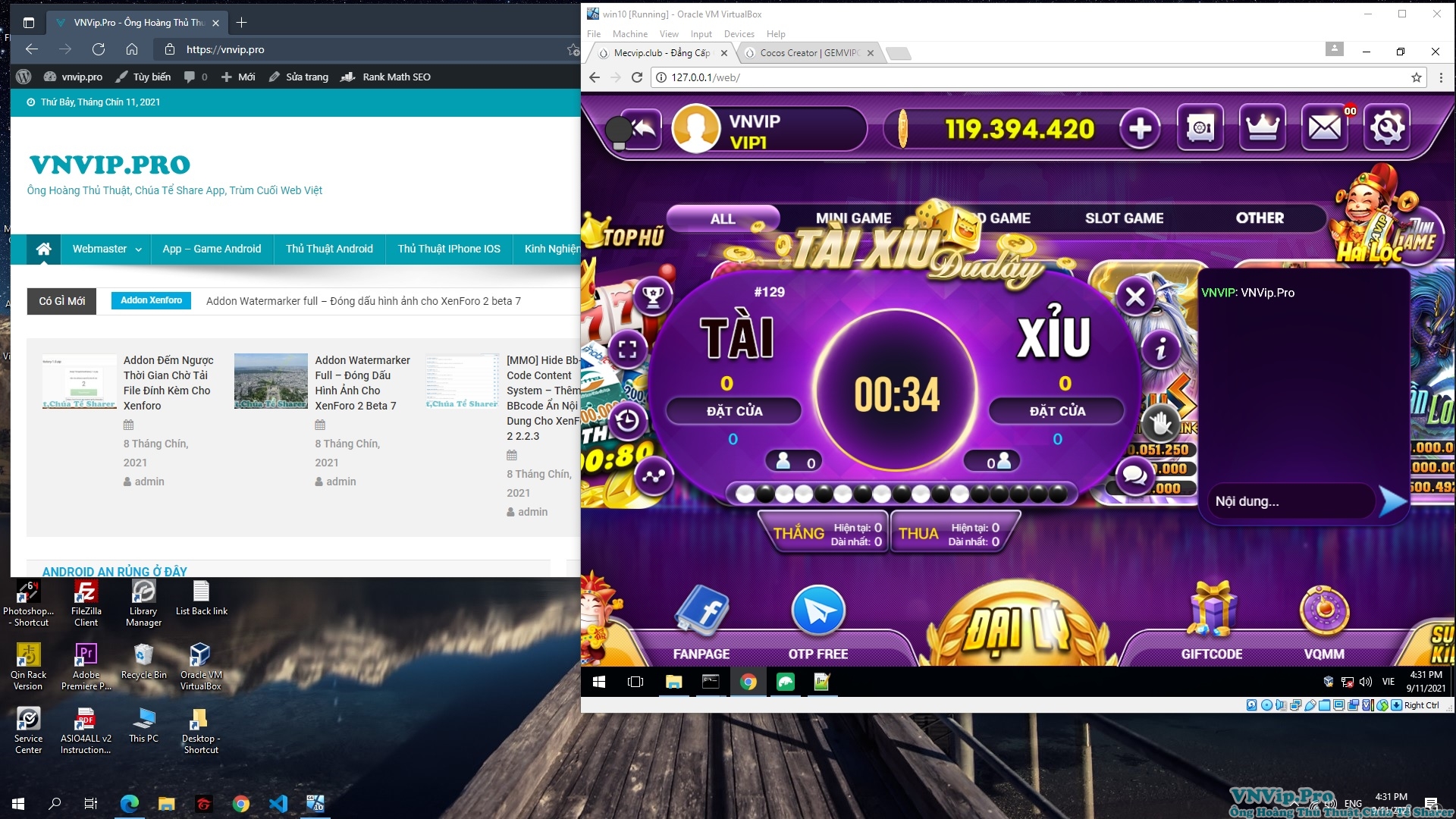This screenshot has width=1456, height=819.
Task: Click the trophy ranking icon
Action: point(653,295)
